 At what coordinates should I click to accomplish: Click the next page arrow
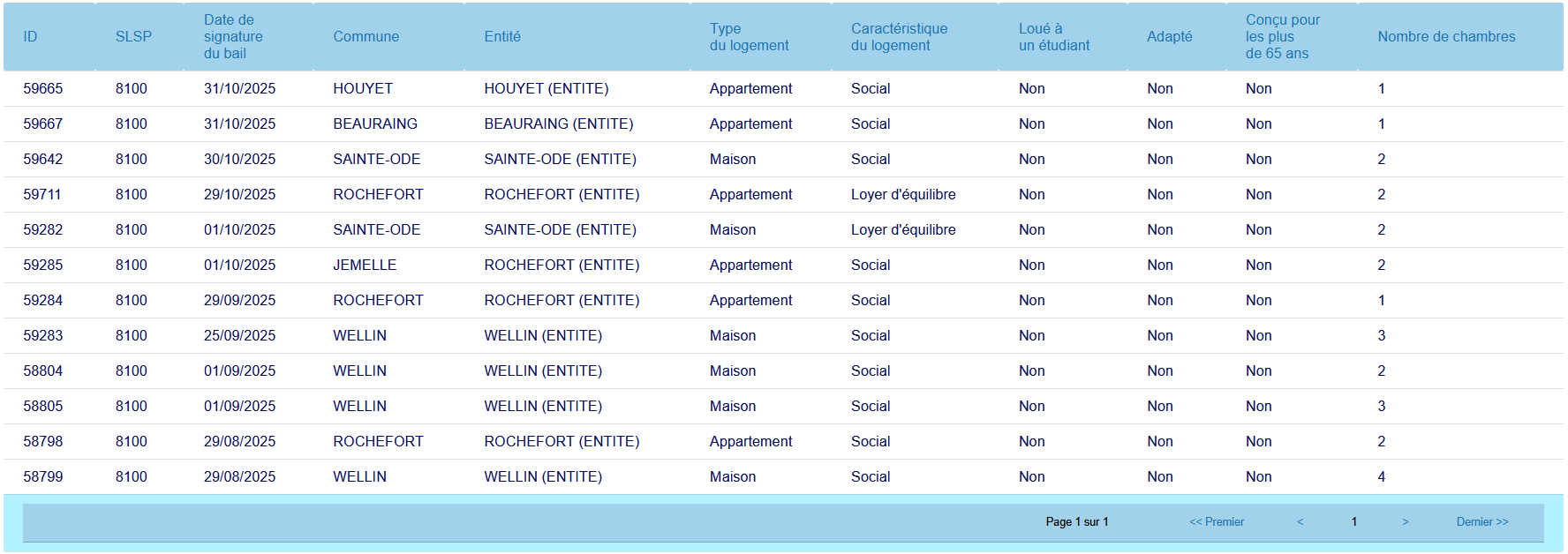1405,522
